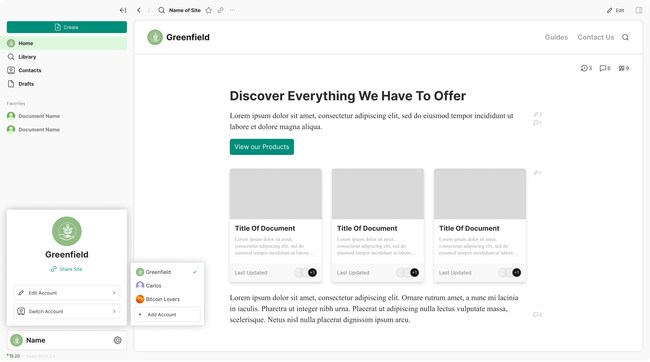This screenshot has height=362, width=650.
Task: Expand the Switch Account row
Action: (x=67, y=311)
